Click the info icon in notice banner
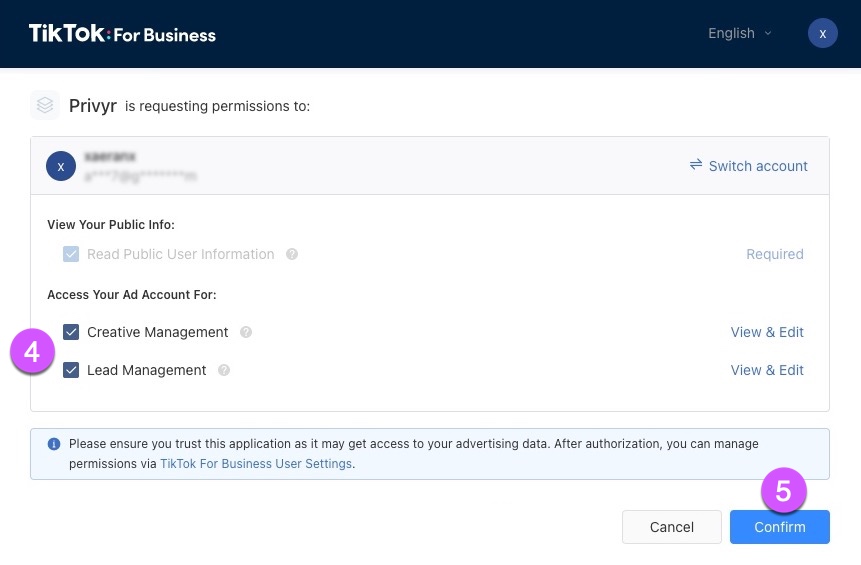861x565 pixels. tap(54, 444)
